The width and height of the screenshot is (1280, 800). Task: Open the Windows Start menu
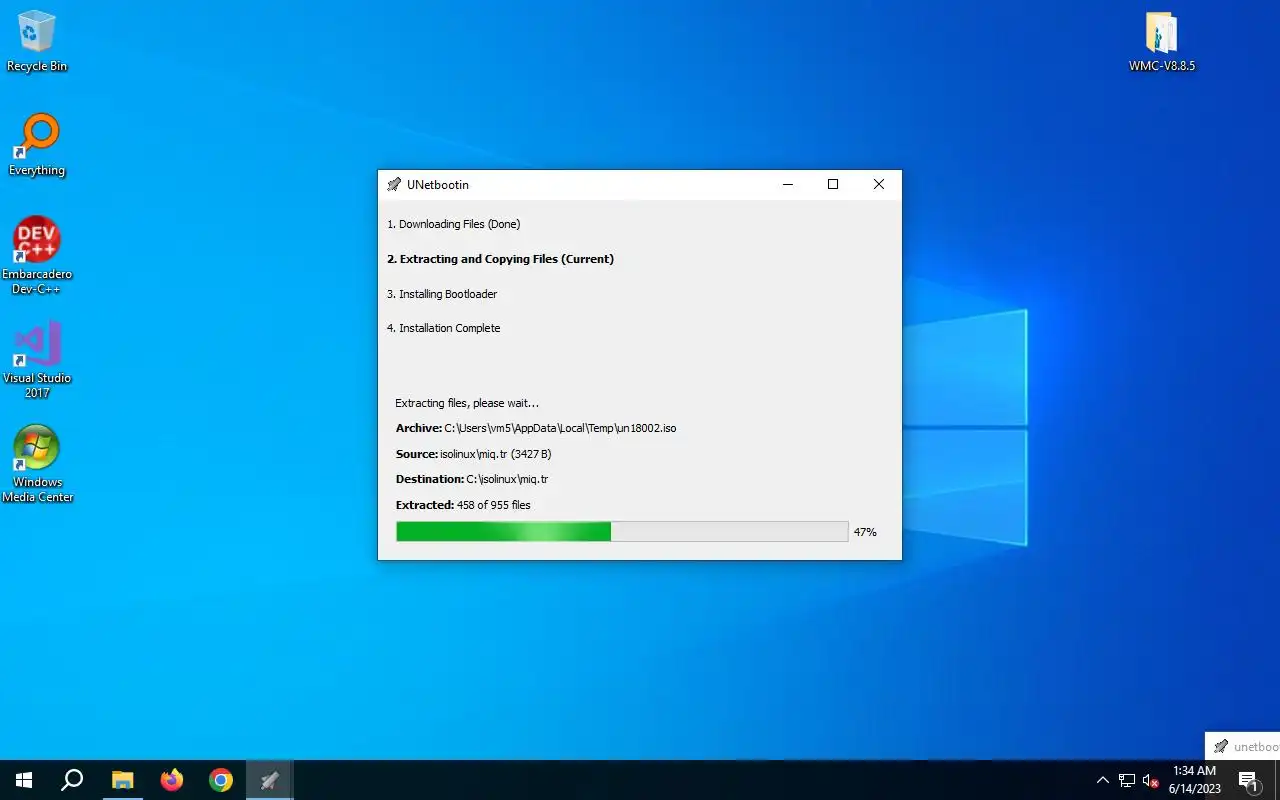coord(24,780)
